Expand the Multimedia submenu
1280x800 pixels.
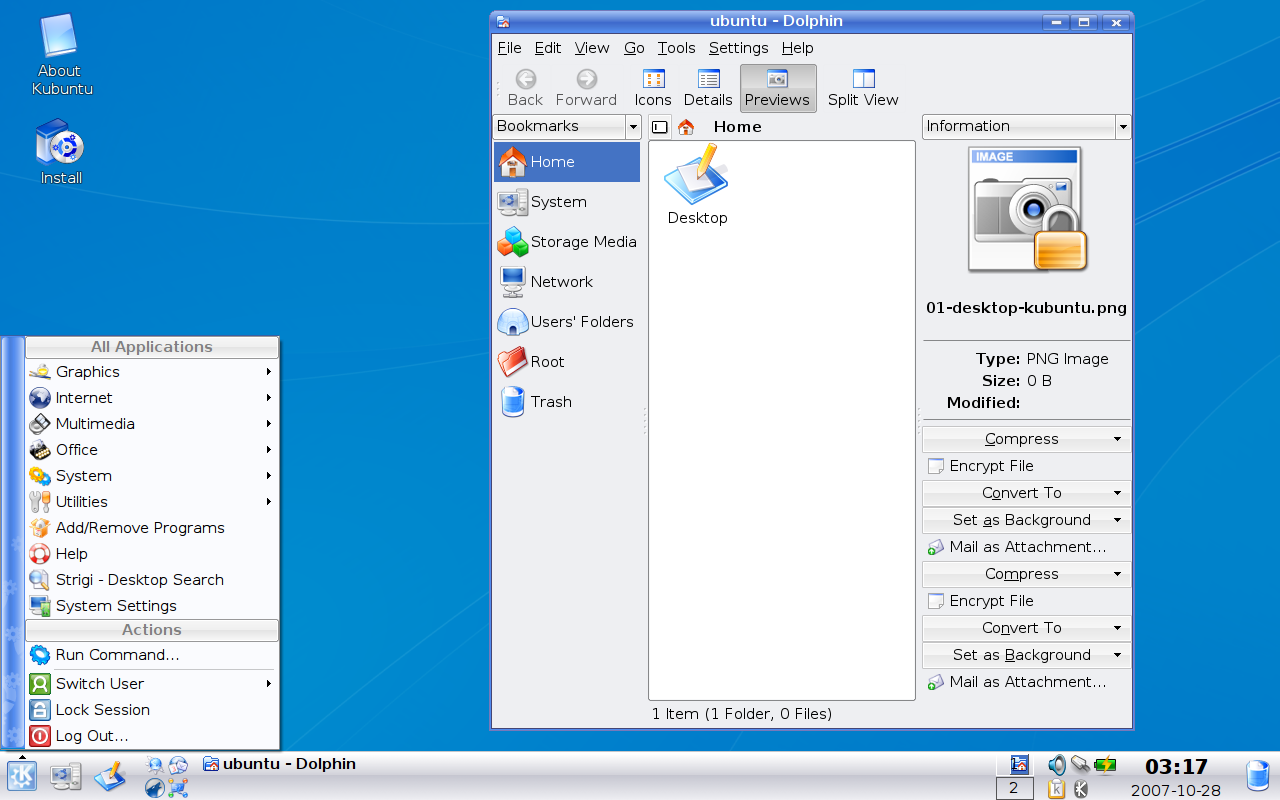coord(152,424)
